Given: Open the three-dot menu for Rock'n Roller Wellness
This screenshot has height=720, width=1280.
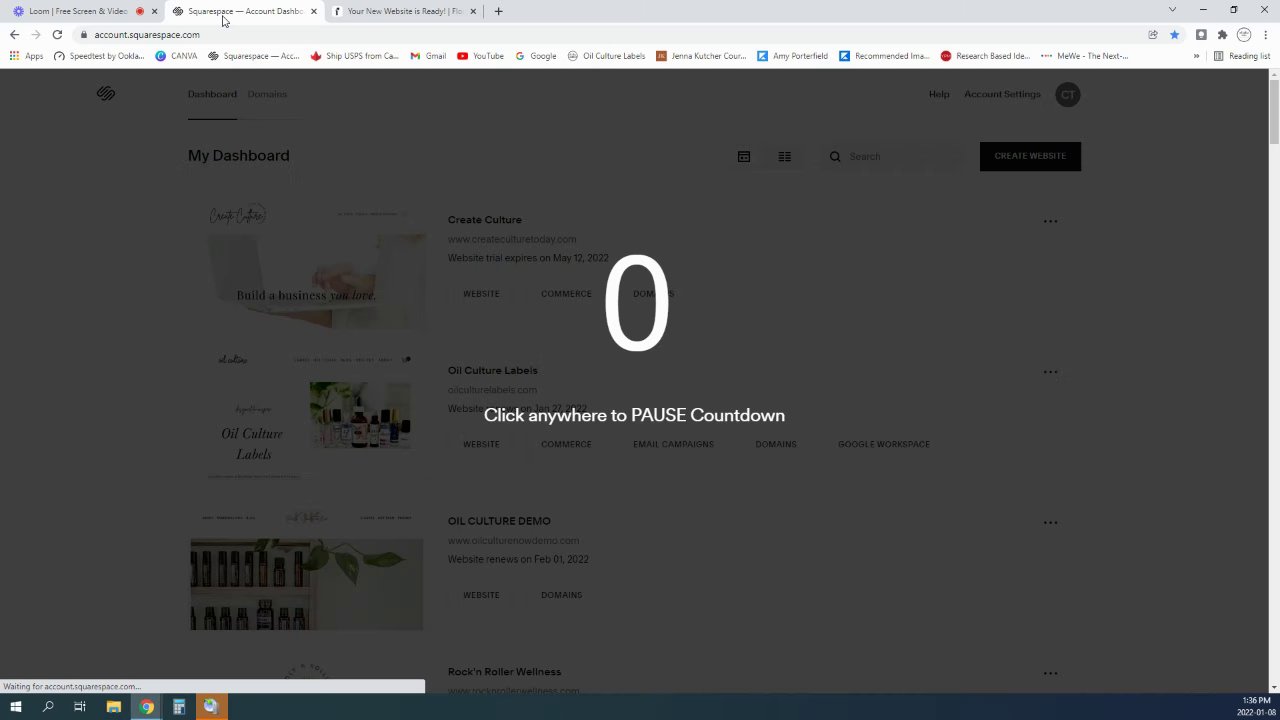Looking at the screenshot, I should click(x=1050, y=673).
